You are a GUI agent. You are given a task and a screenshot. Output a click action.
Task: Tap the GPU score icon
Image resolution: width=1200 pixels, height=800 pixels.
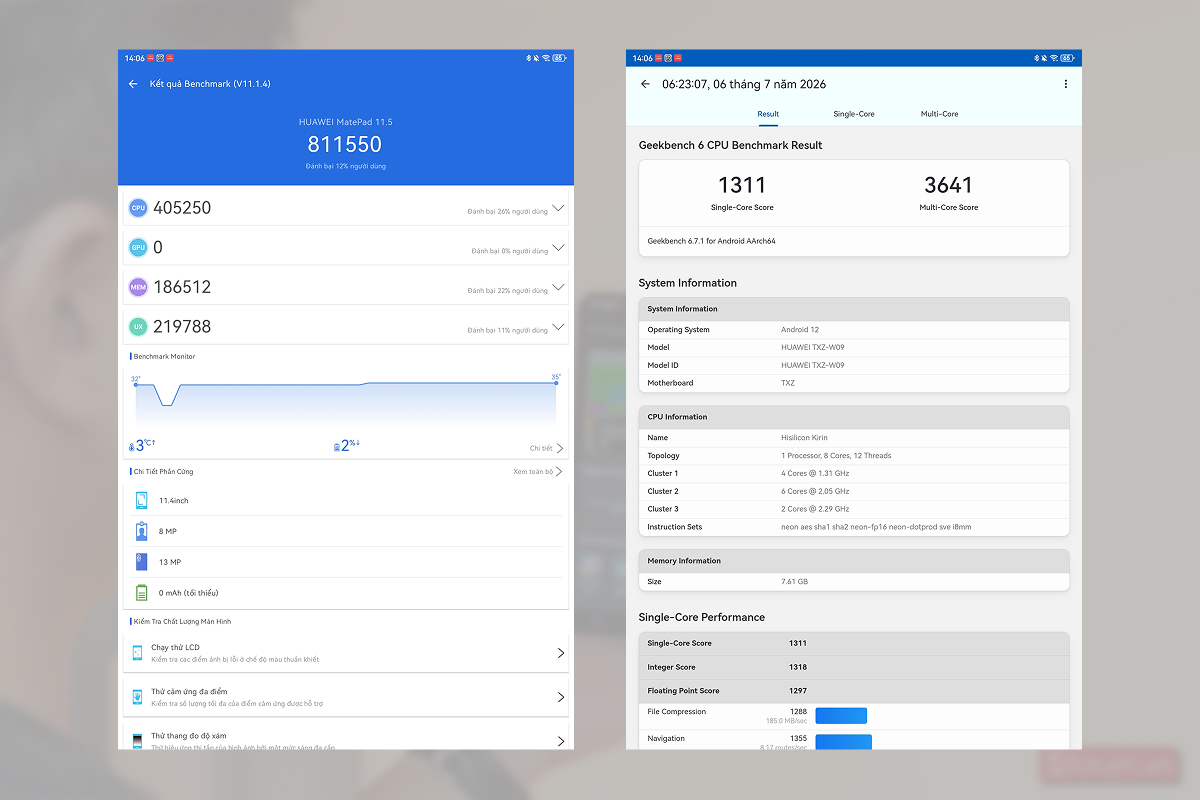[138, 247]
